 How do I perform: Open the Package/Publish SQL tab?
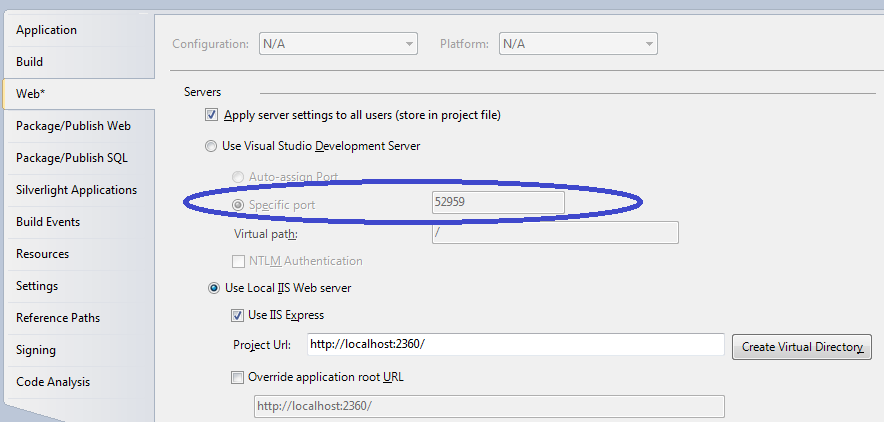pos(71,158)
